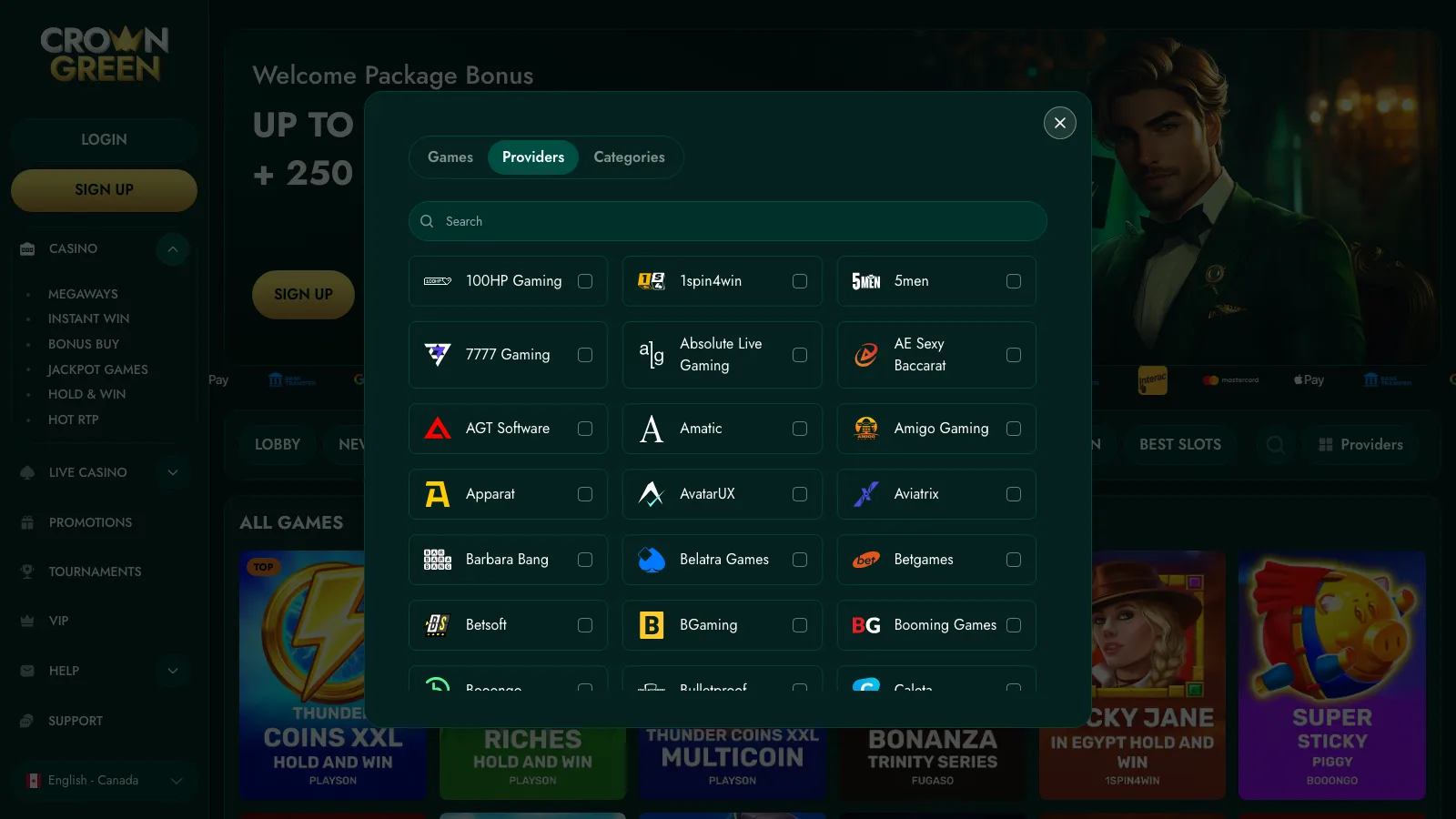Click the Casino sidebar icon
The width and height of the screenshot is (1456, 819).
27,249
